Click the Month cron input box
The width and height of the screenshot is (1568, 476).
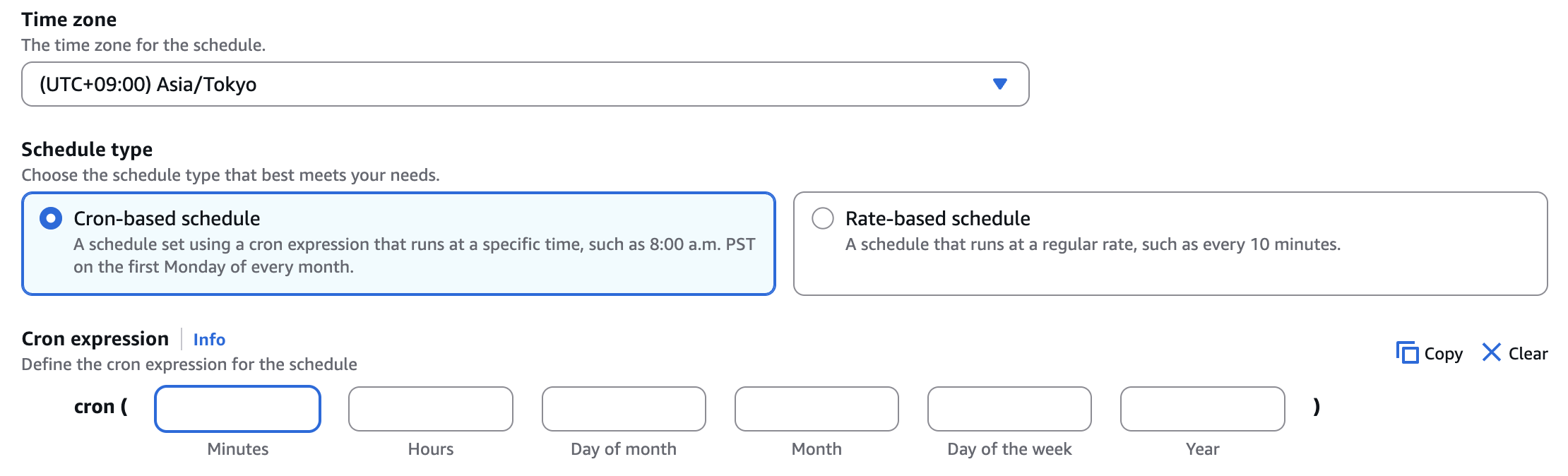[x=816, y=409]
